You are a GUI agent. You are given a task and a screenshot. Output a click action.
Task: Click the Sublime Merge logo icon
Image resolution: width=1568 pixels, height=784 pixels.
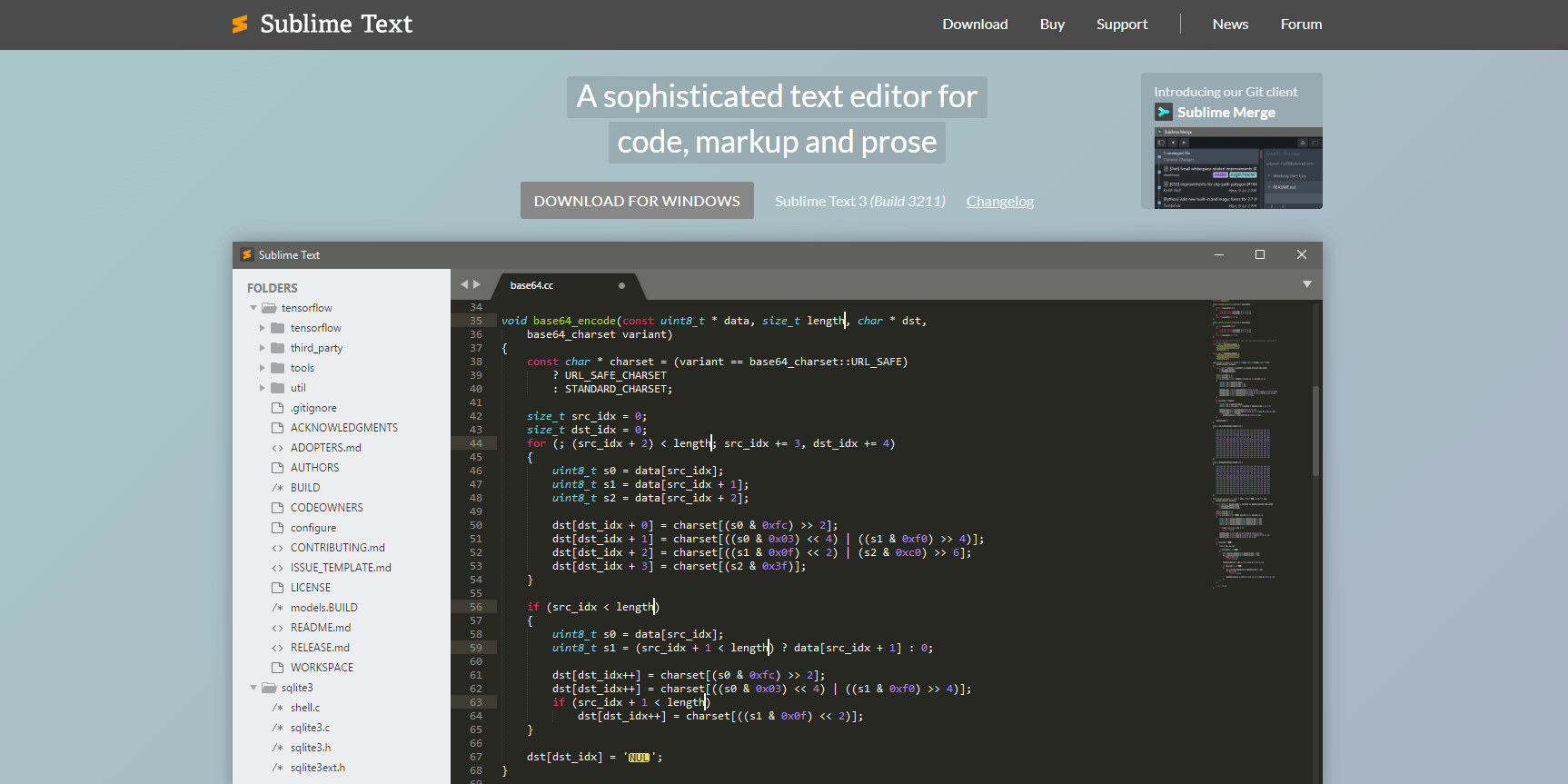(x=1164, y=112)
